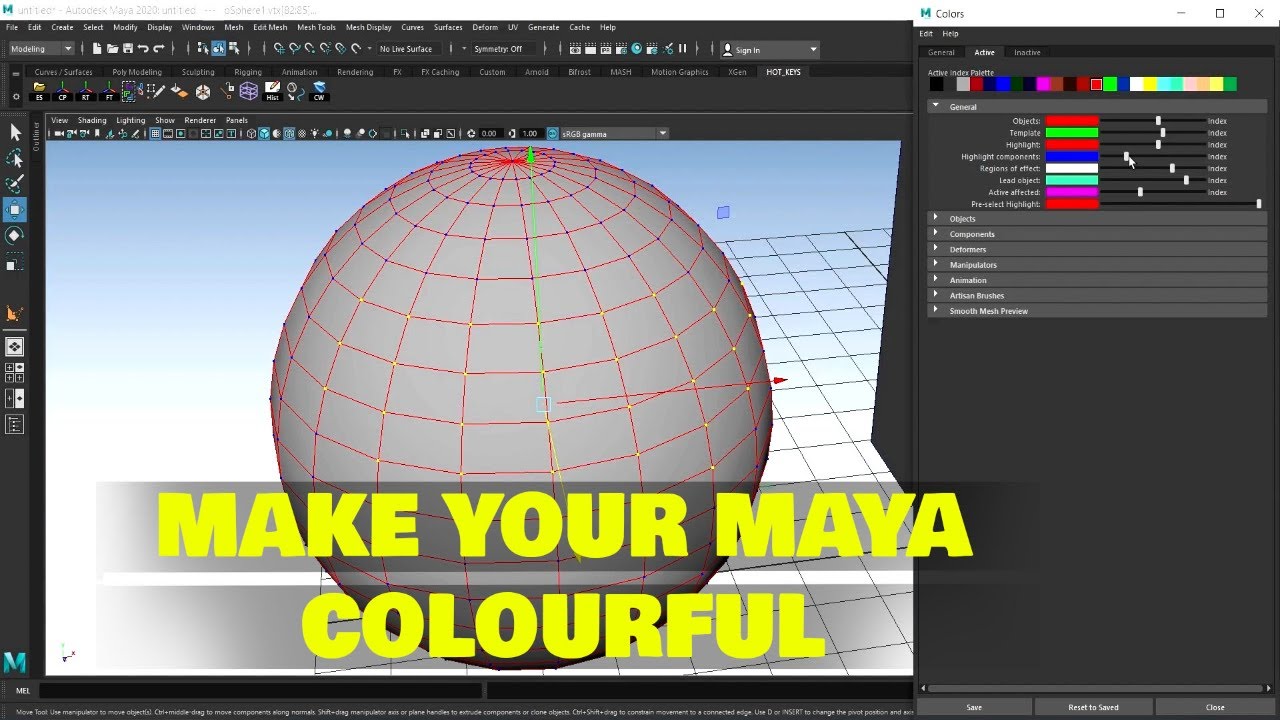Choose the Select tool arrow in toolbox

[x=15, y=132]
